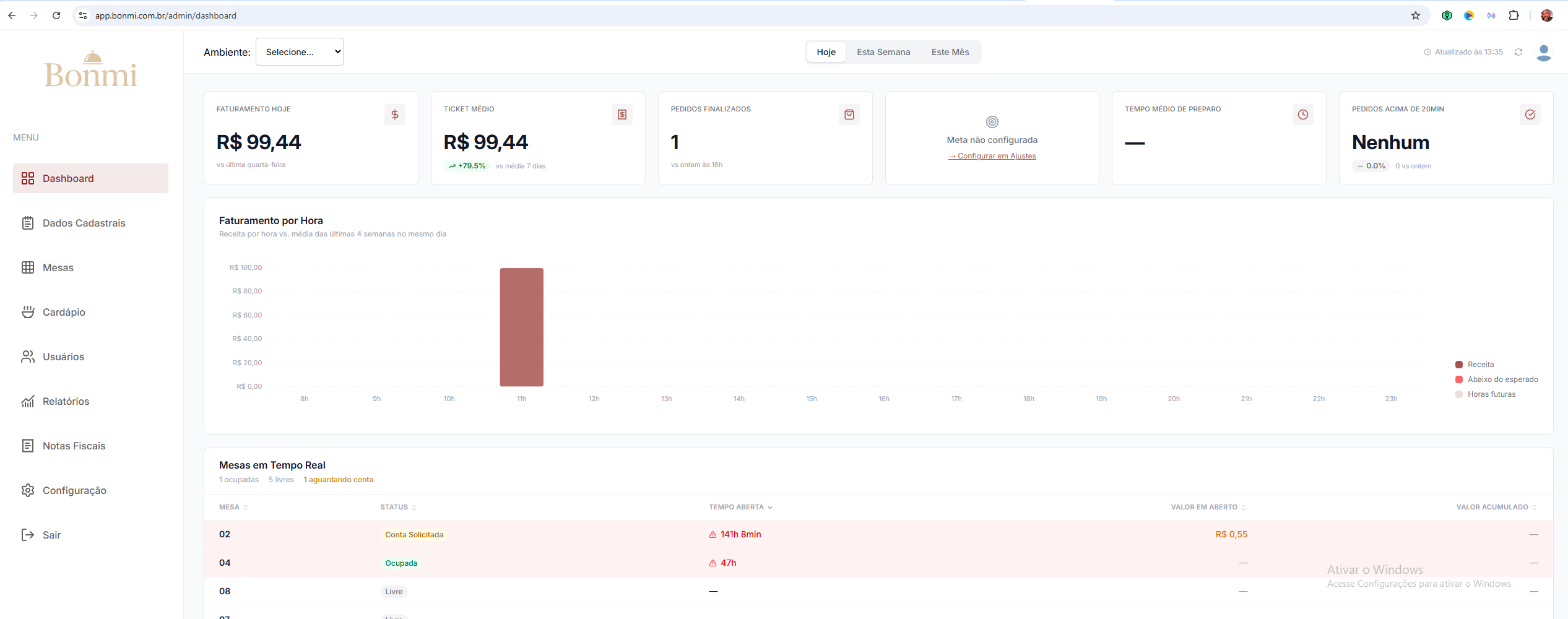Refresh dashboard data with the reload icon
1568x619 pixels.
(x=1518, y=52)
